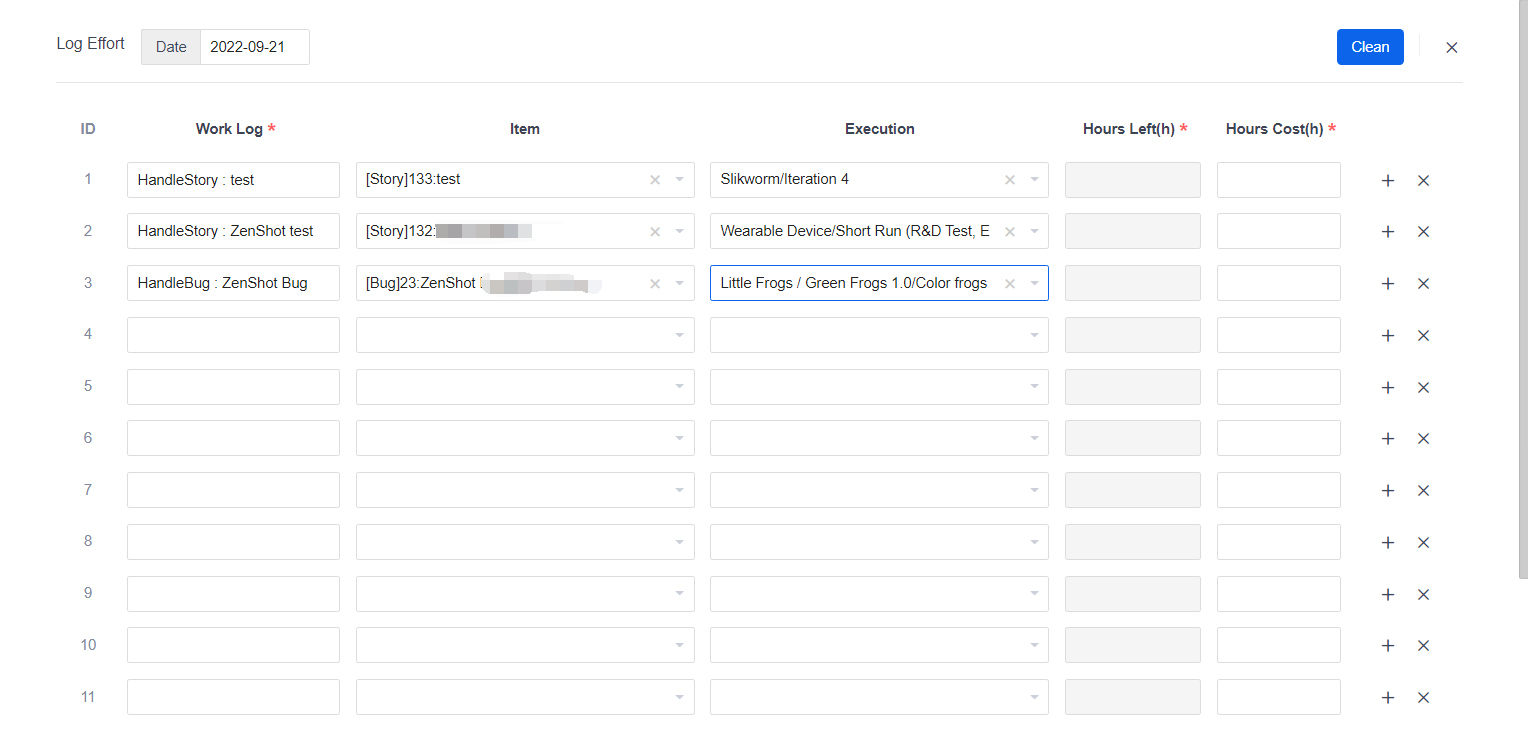Open the date field showing 2022-09-21
Image resolution: width=1528 pixels, height=730 pixels.
click(254, 47)
